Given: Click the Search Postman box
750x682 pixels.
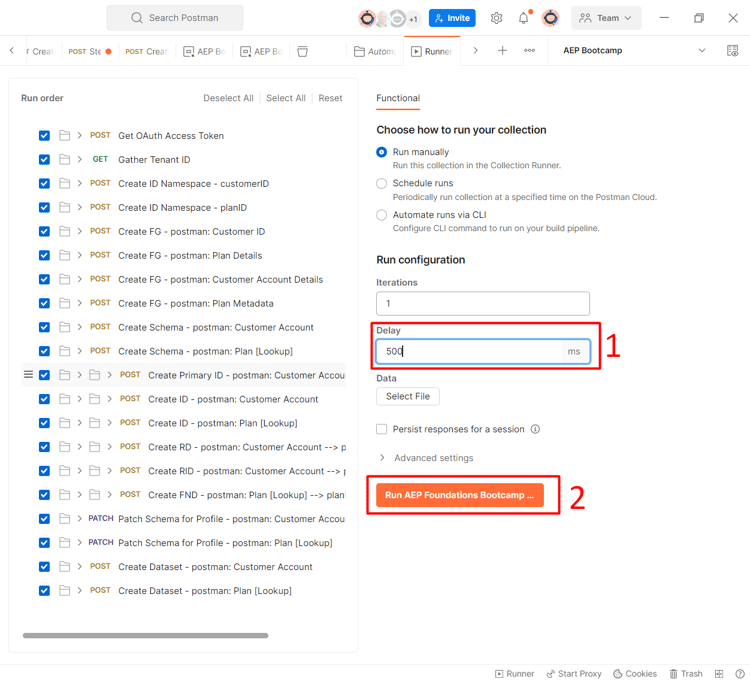Looking at the screenshot, I should [x=175, y=18].
